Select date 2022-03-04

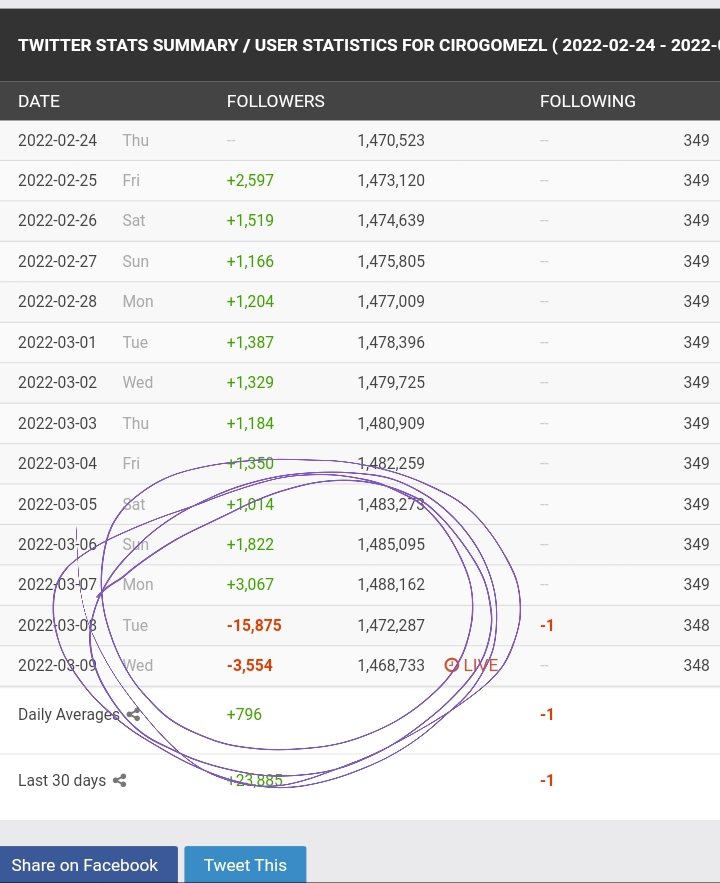pos(57,463)
